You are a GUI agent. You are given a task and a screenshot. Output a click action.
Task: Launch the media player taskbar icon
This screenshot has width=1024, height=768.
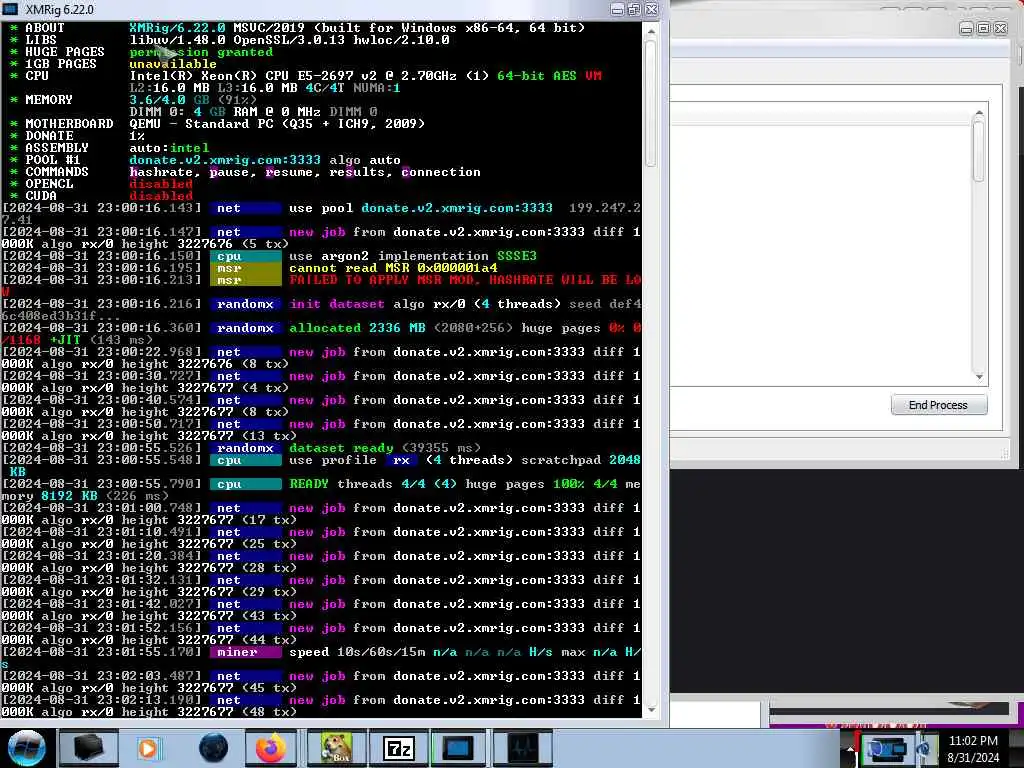point(148,748)
